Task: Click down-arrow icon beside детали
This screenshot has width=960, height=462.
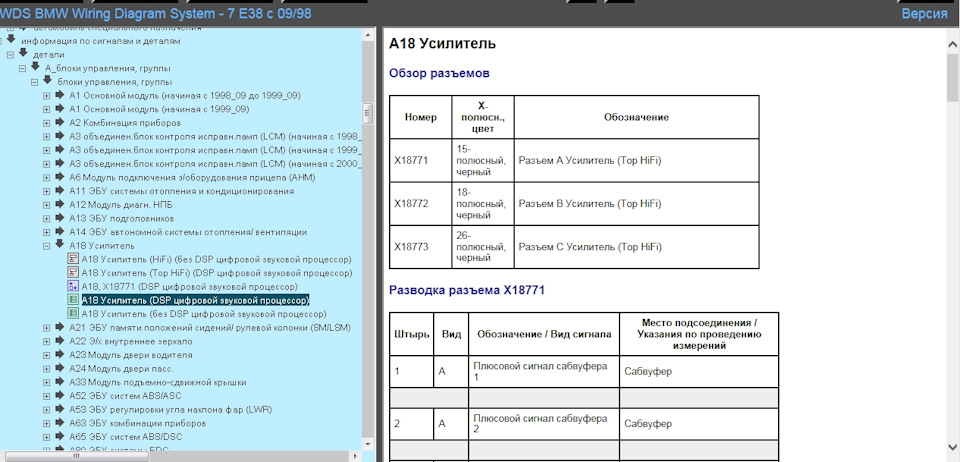Action: click(x=23, y=53)
